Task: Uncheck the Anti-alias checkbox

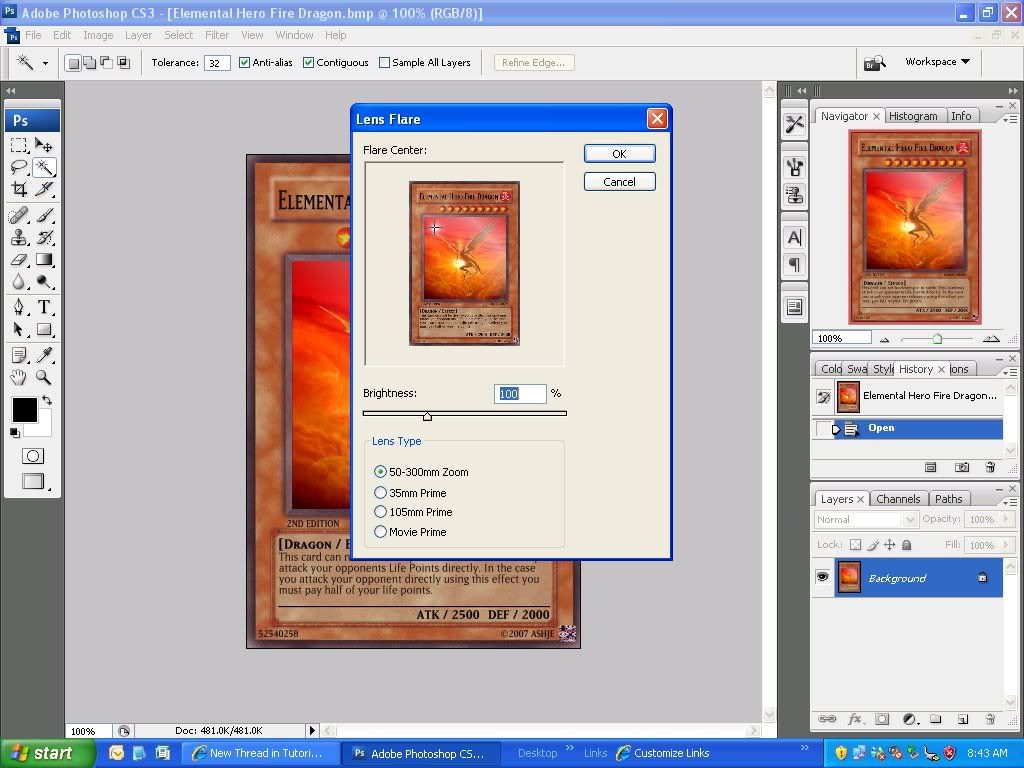Action: tap(245, 62)
